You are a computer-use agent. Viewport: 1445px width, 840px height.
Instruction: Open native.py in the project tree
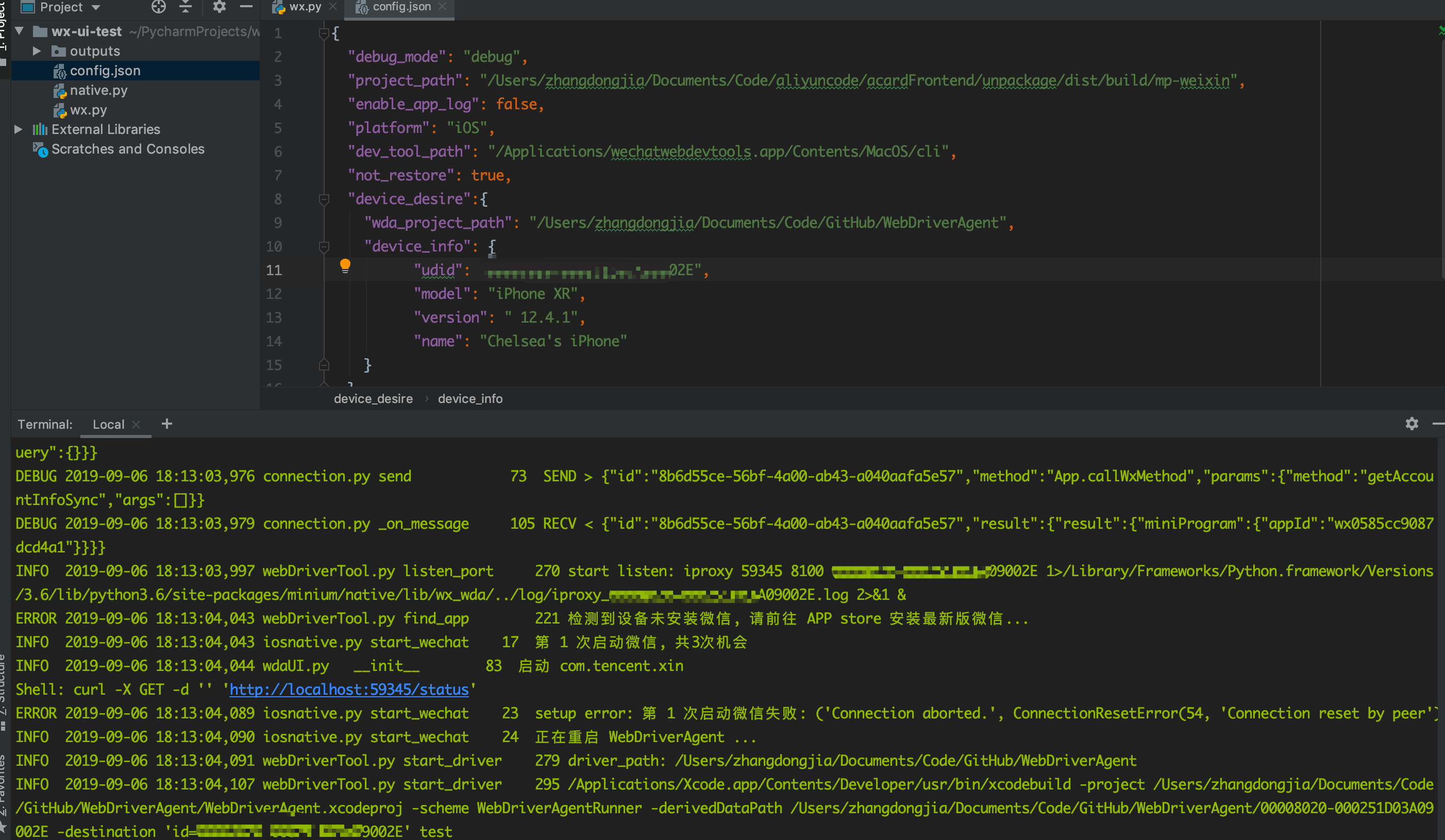pos(98,91)
